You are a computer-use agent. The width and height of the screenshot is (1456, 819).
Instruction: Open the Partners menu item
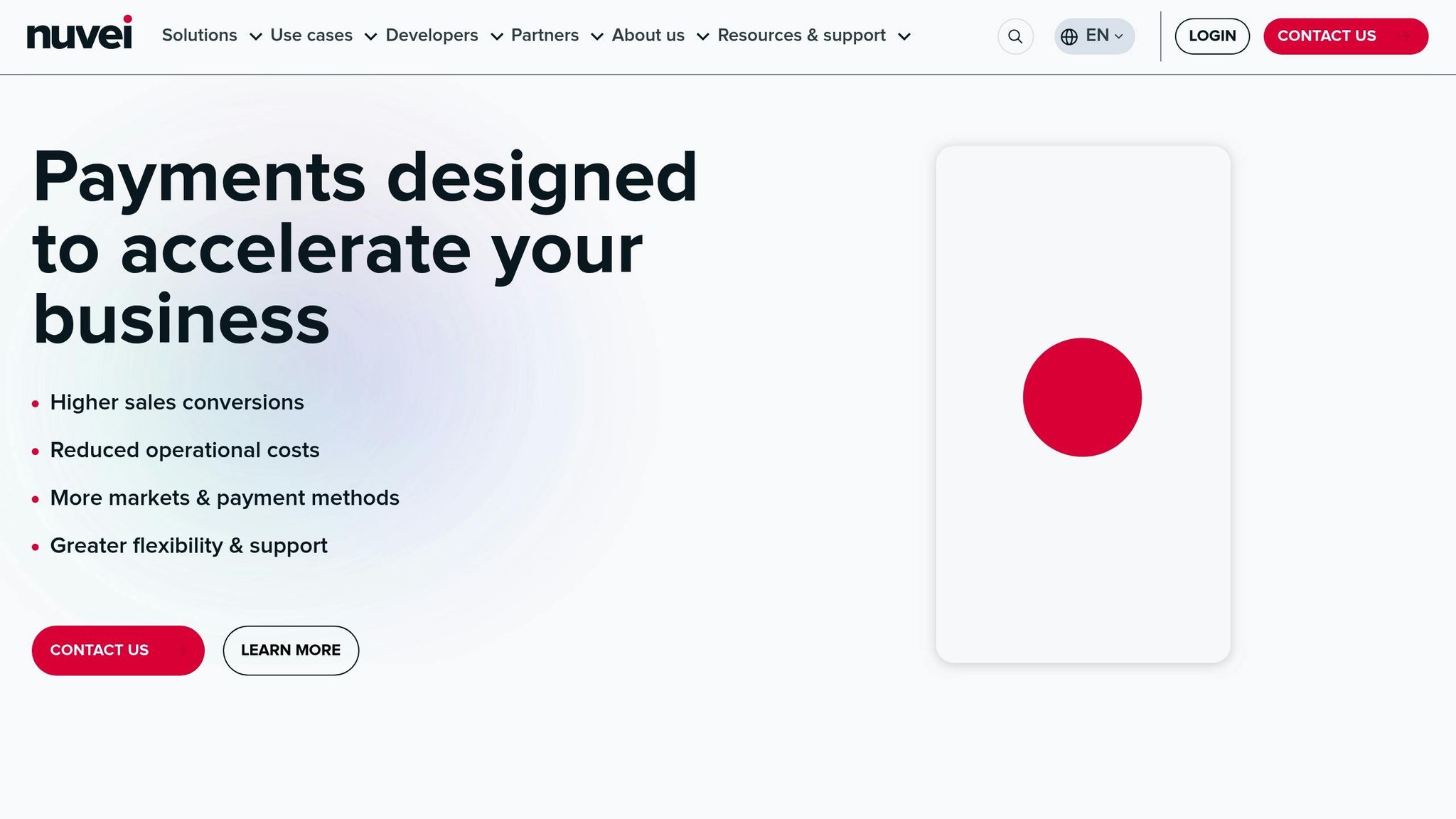point(545,36)
